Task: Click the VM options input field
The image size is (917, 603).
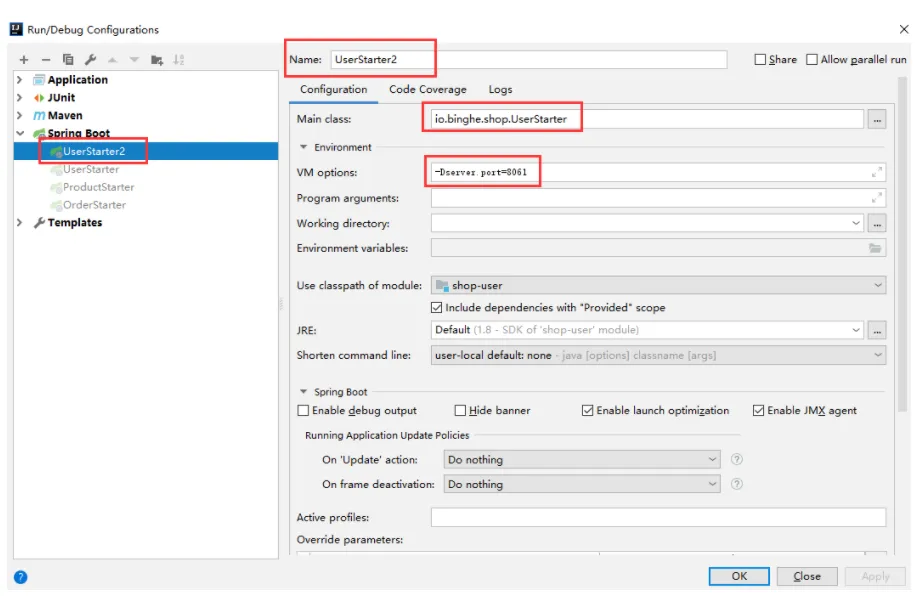Action: click(x=658, y=172)
